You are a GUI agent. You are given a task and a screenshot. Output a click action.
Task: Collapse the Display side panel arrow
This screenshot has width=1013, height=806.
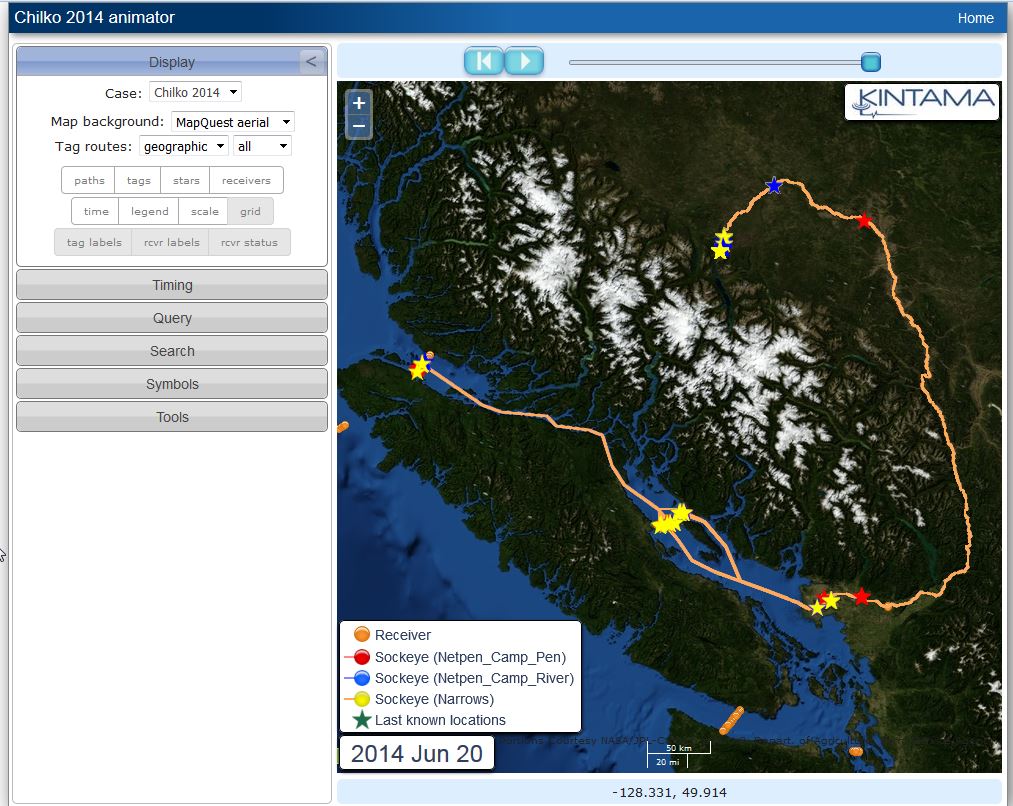[311, 62]
